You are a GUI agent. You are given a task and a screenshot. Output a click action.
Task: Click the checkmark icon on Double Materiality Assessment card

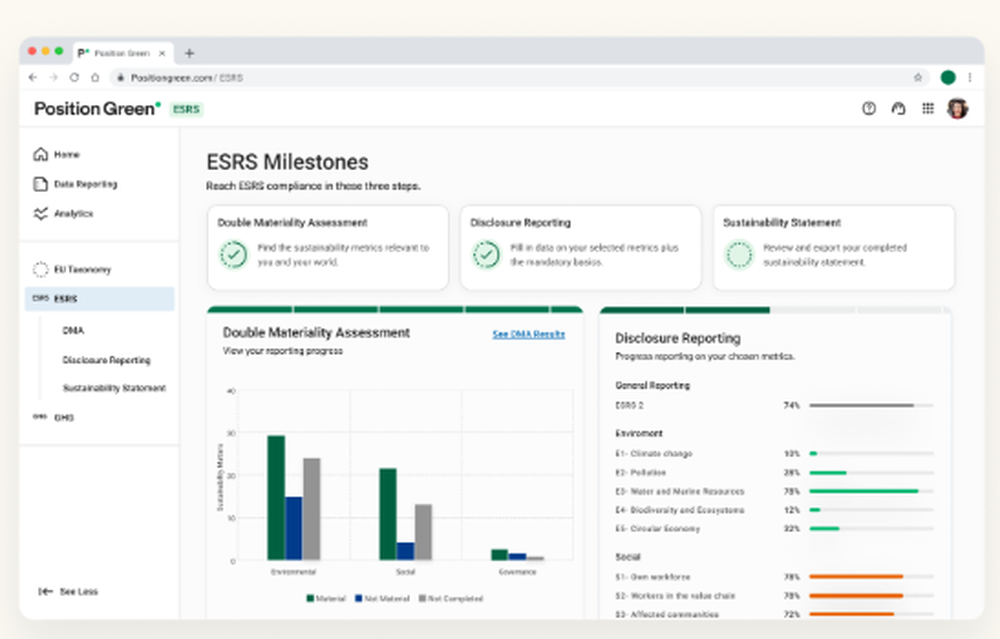234,254
